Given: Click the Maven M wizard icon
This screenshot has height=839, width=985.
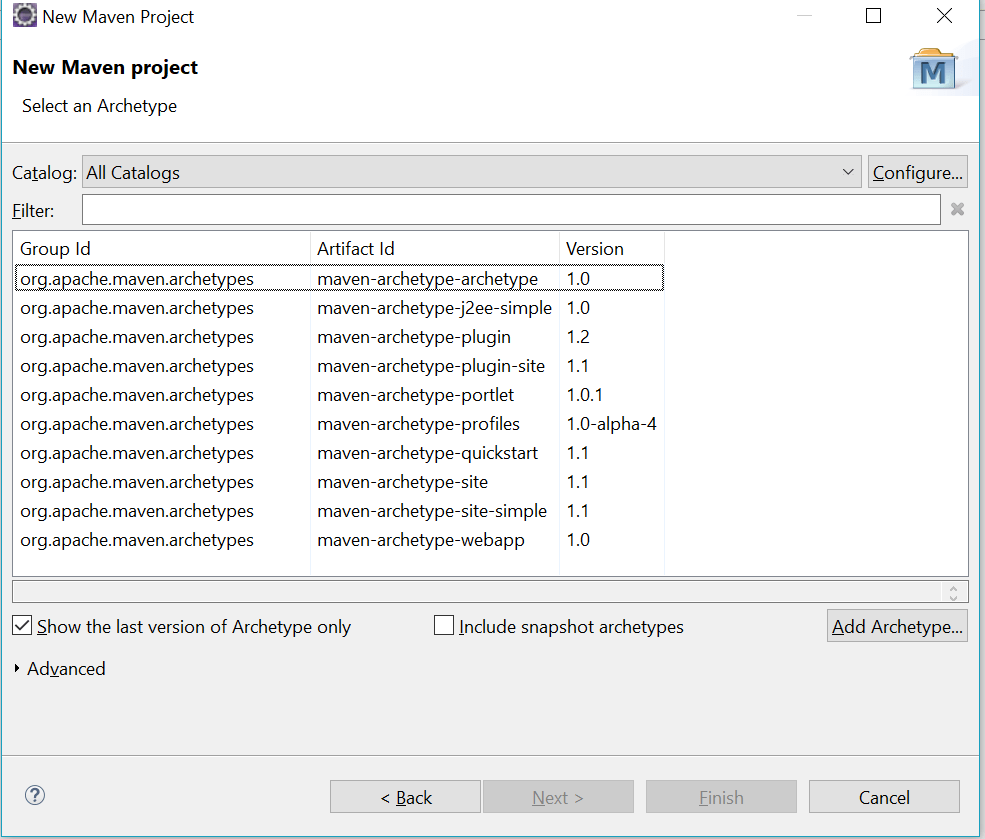Looking at the screenshot, I should [x=934, y=70].
